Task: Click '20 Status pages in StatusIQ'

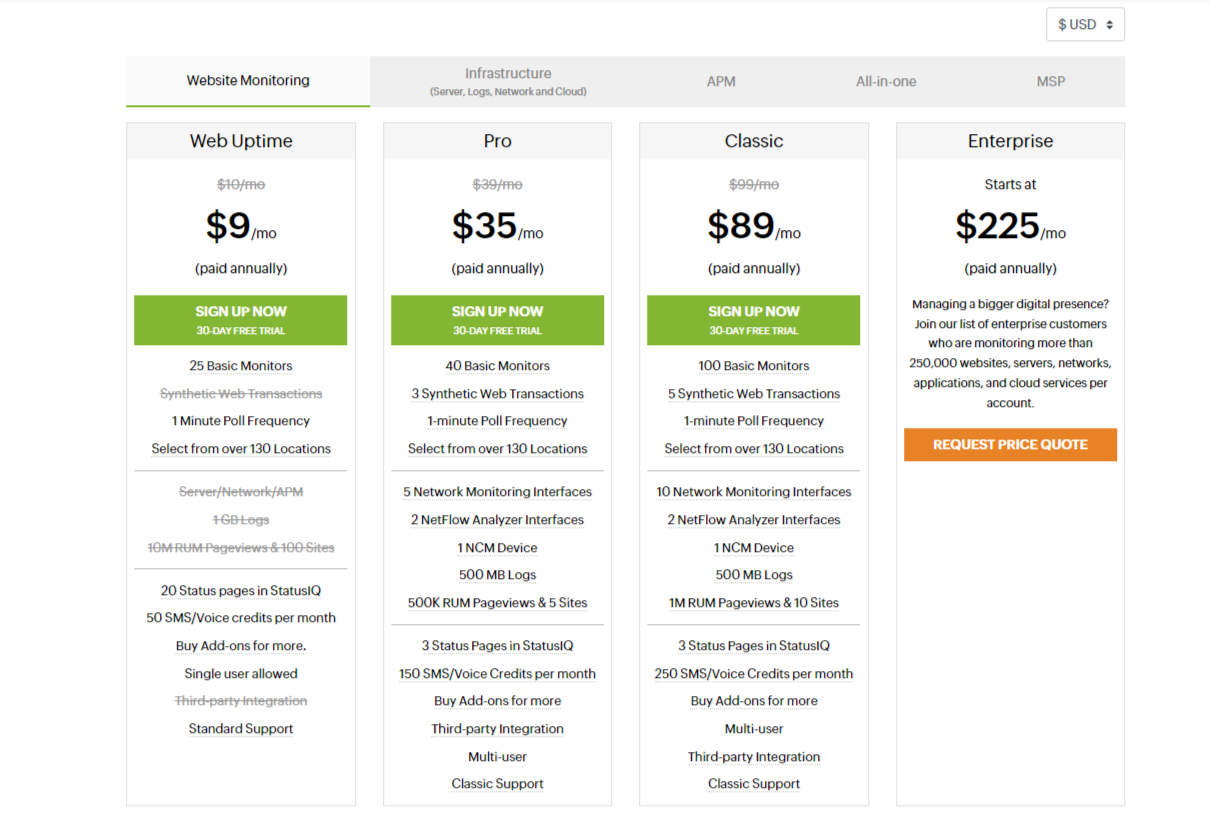Action: coord(241,591)
